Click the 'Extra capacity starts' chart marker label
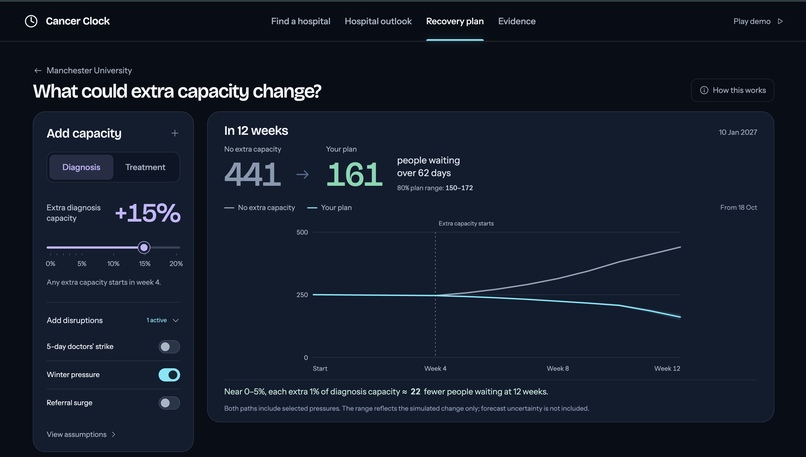Viewport: 806px width, 457px height. pyautogui.click(x=466, y=224)
